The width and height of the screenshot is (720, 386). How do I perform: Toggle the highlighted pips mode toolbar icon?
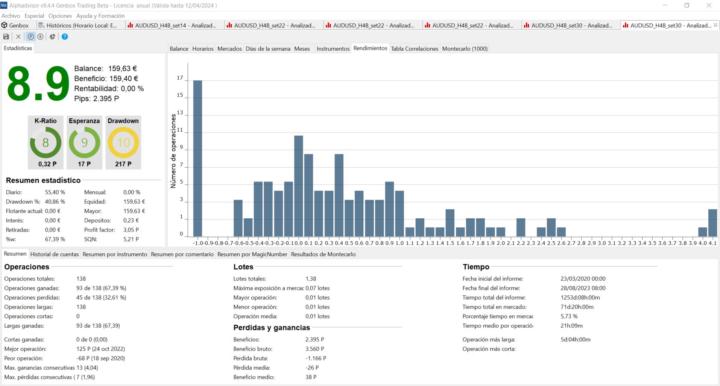31,37
